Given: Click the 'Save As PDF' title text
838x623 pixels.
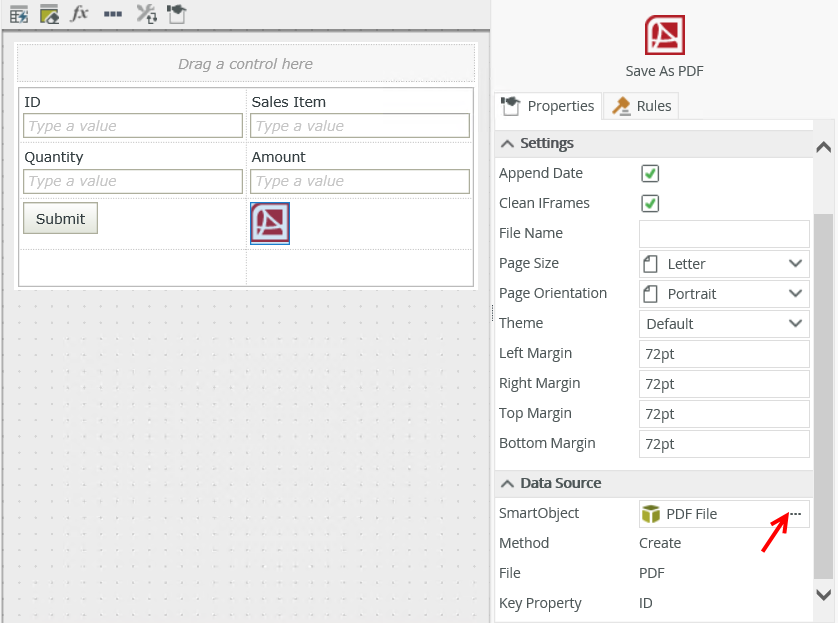Looking at the screenshot, I should (664, 71).
